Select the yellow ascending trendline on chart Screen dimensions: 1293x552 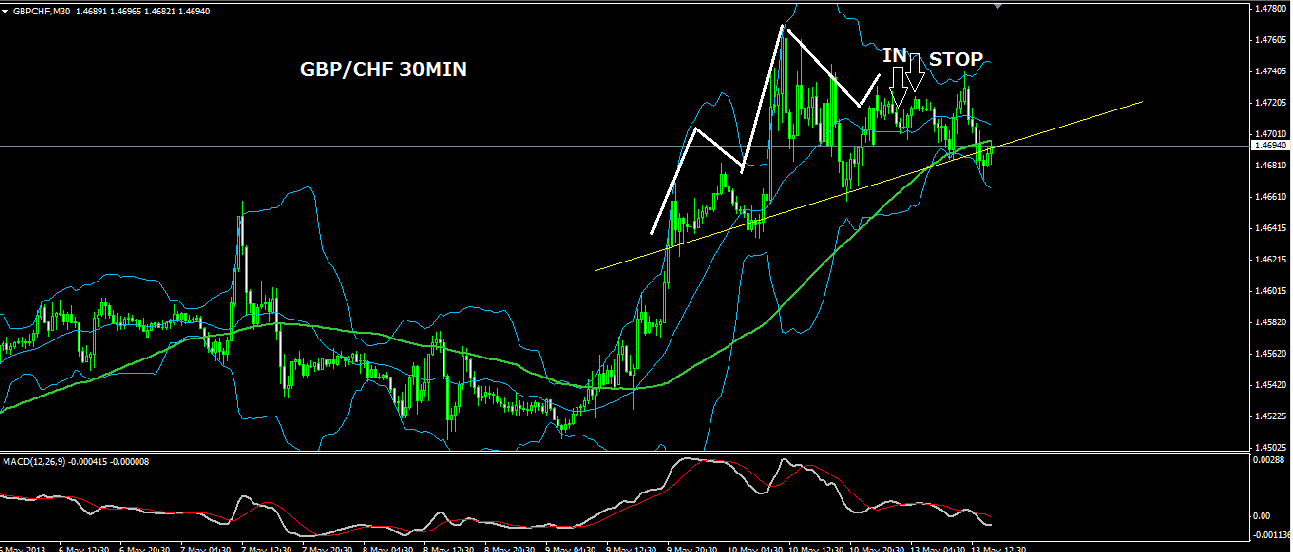(868, 185)
